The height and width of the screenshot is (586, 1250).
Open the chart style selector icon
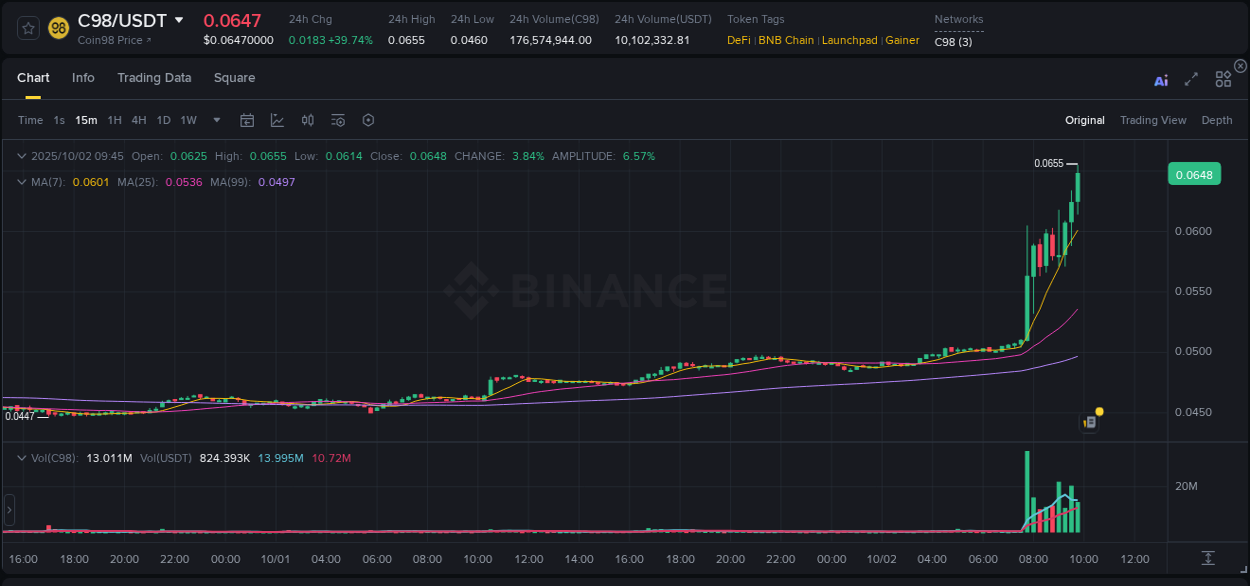[277, 120]
